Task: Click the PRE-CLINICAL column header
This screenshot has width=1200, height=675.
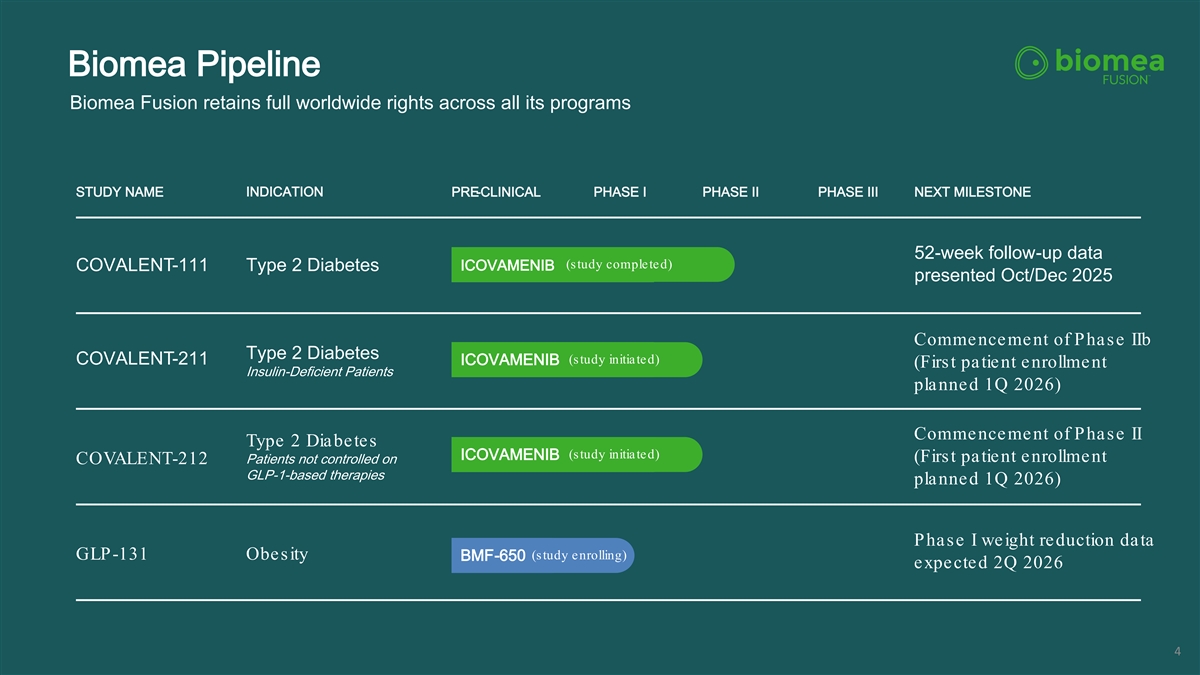Action: tap(496, 192)
